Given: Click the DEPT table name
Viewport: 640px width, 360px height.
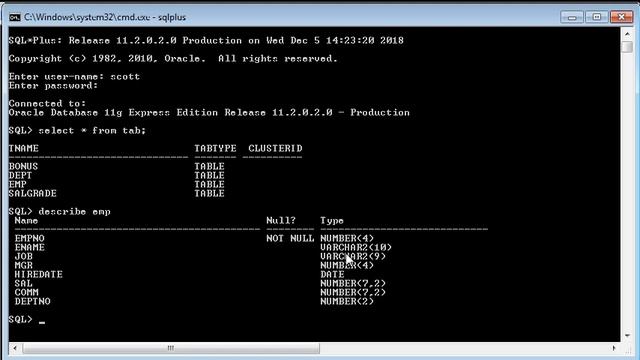Looking at the screenshot, I should coord(20,176).
